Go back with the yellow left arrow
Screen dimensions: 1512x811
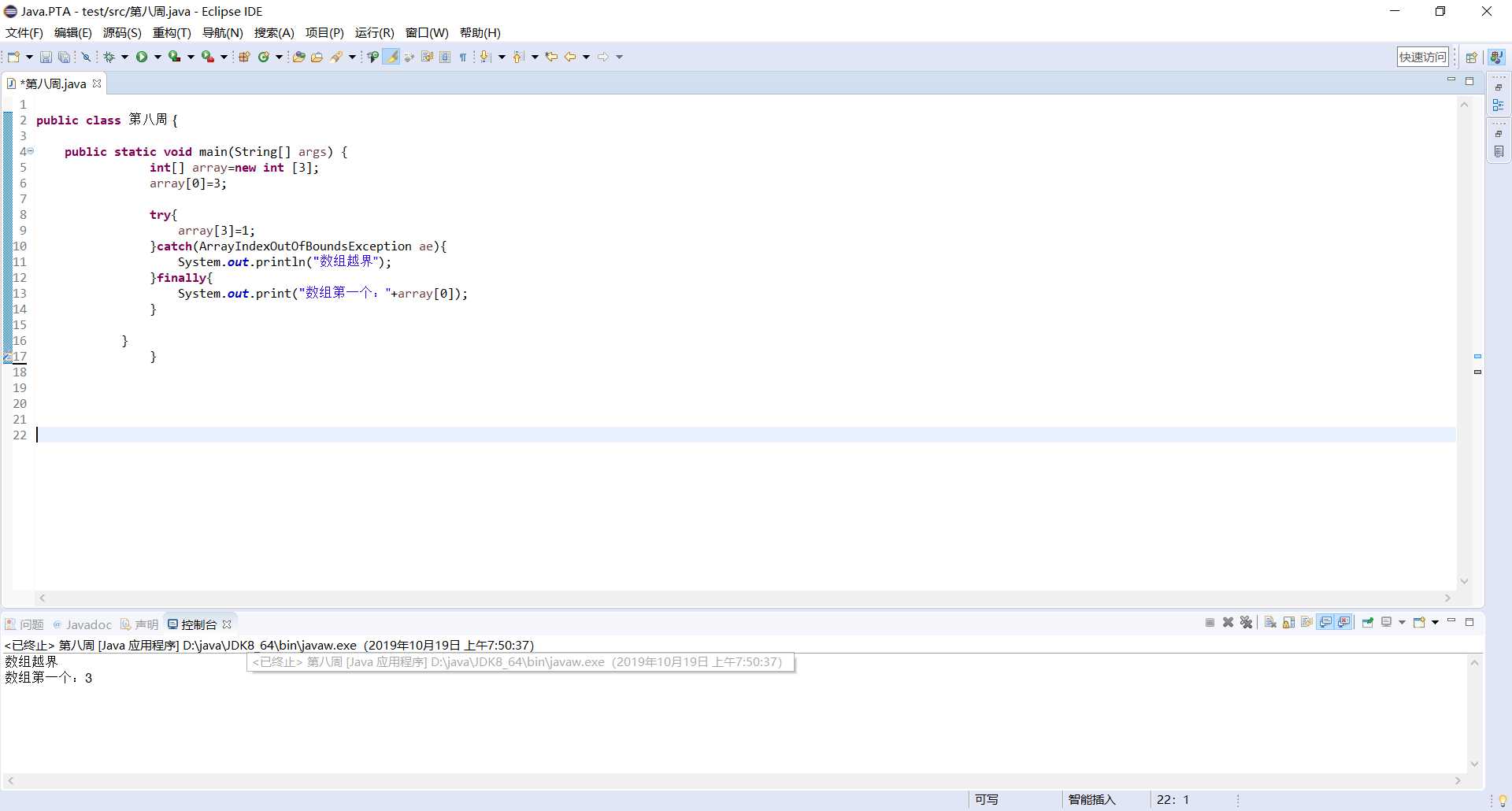[570, 57]
